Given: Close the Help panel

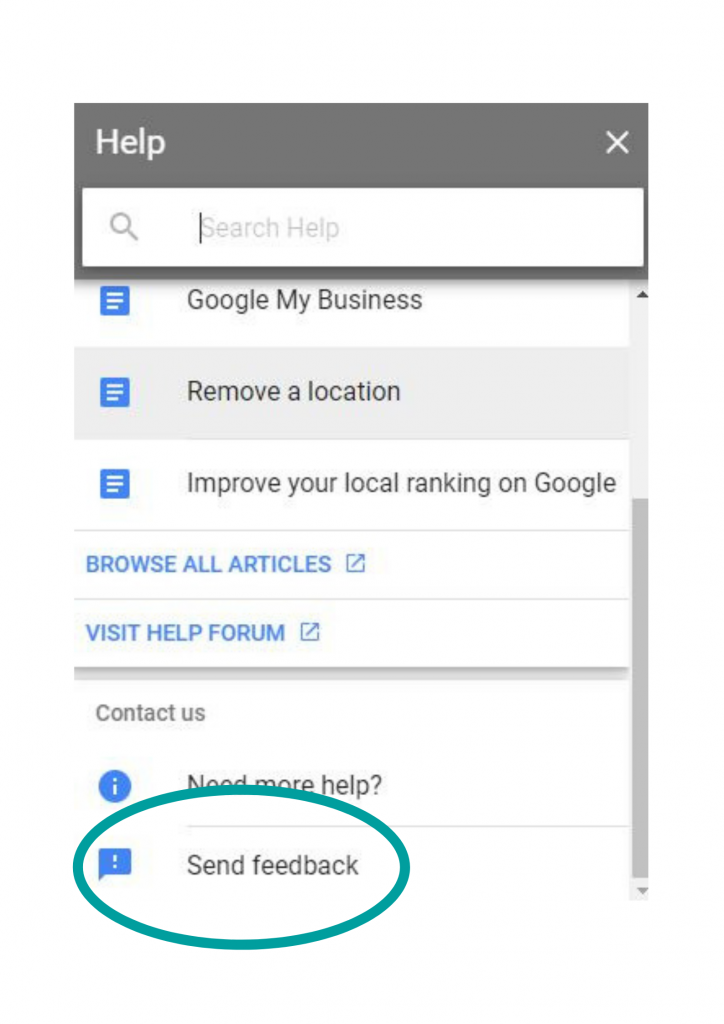Looking at the screenshot, I should [x=616, y=142].
